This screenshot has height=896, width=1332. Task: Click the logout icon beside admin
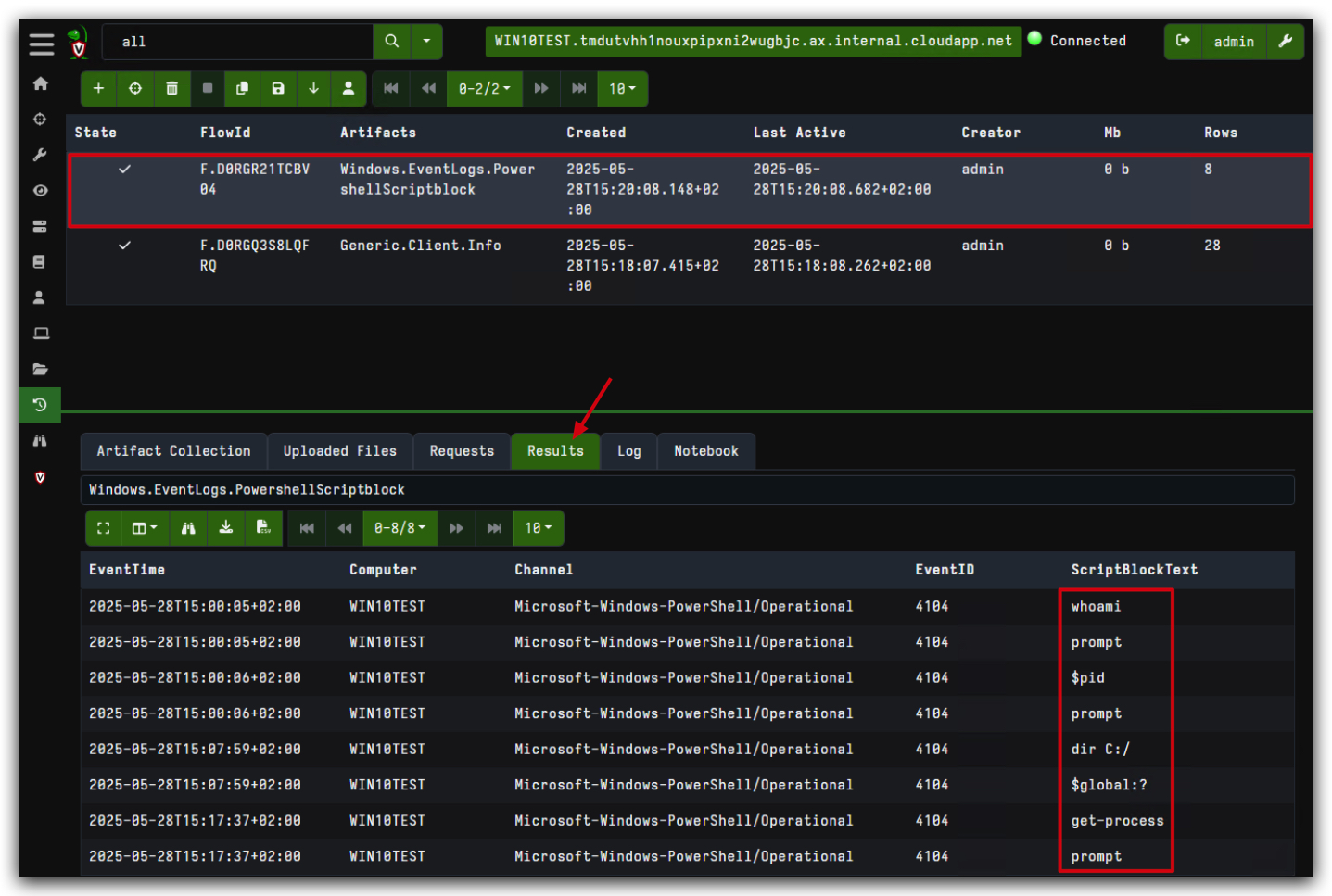(1183, 41)
